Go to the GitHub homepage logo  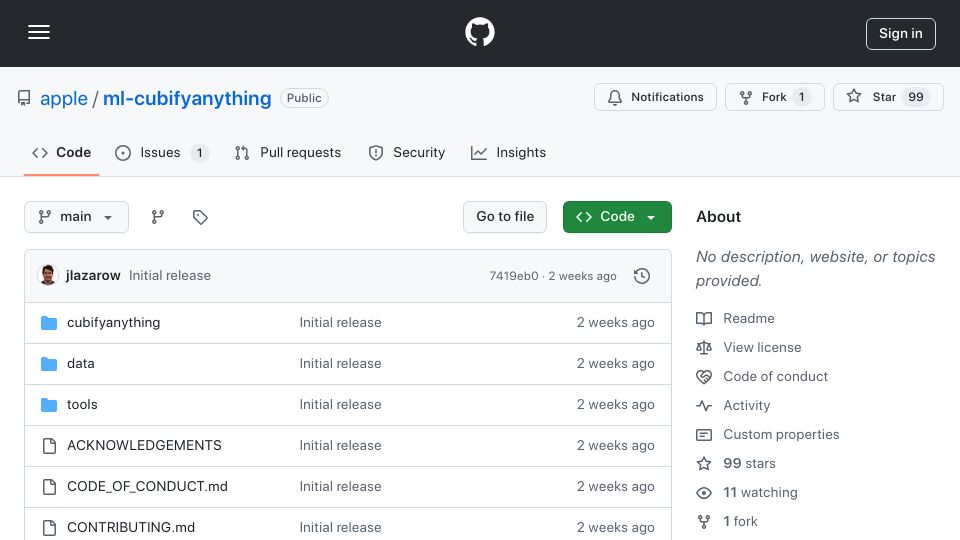click(479, 32)
